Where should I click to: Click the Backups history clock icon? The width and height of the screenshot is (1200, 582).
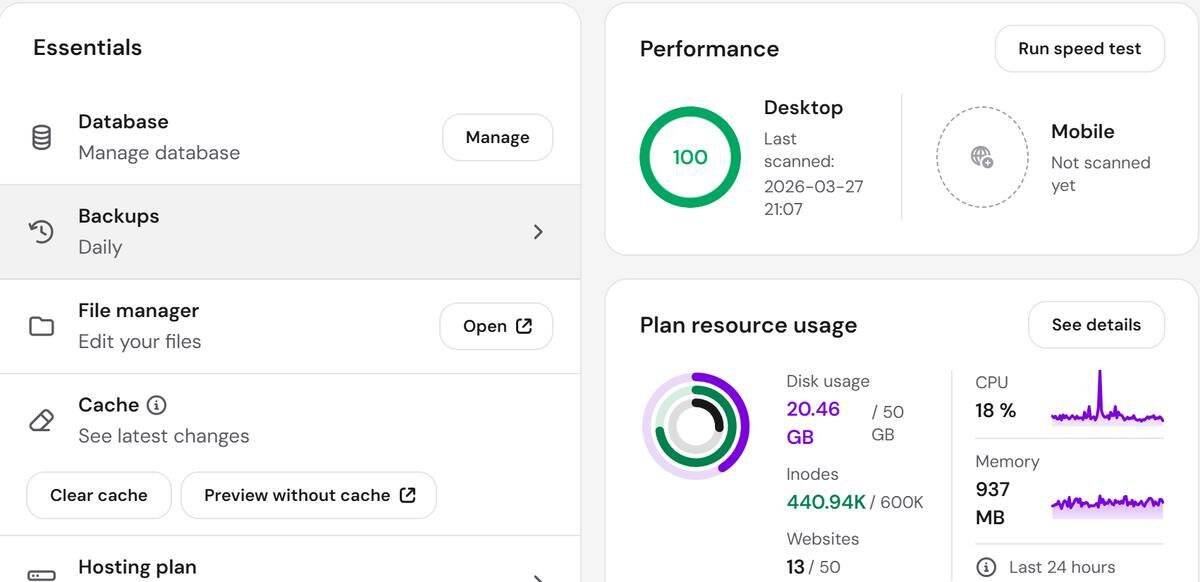point(41,232)
